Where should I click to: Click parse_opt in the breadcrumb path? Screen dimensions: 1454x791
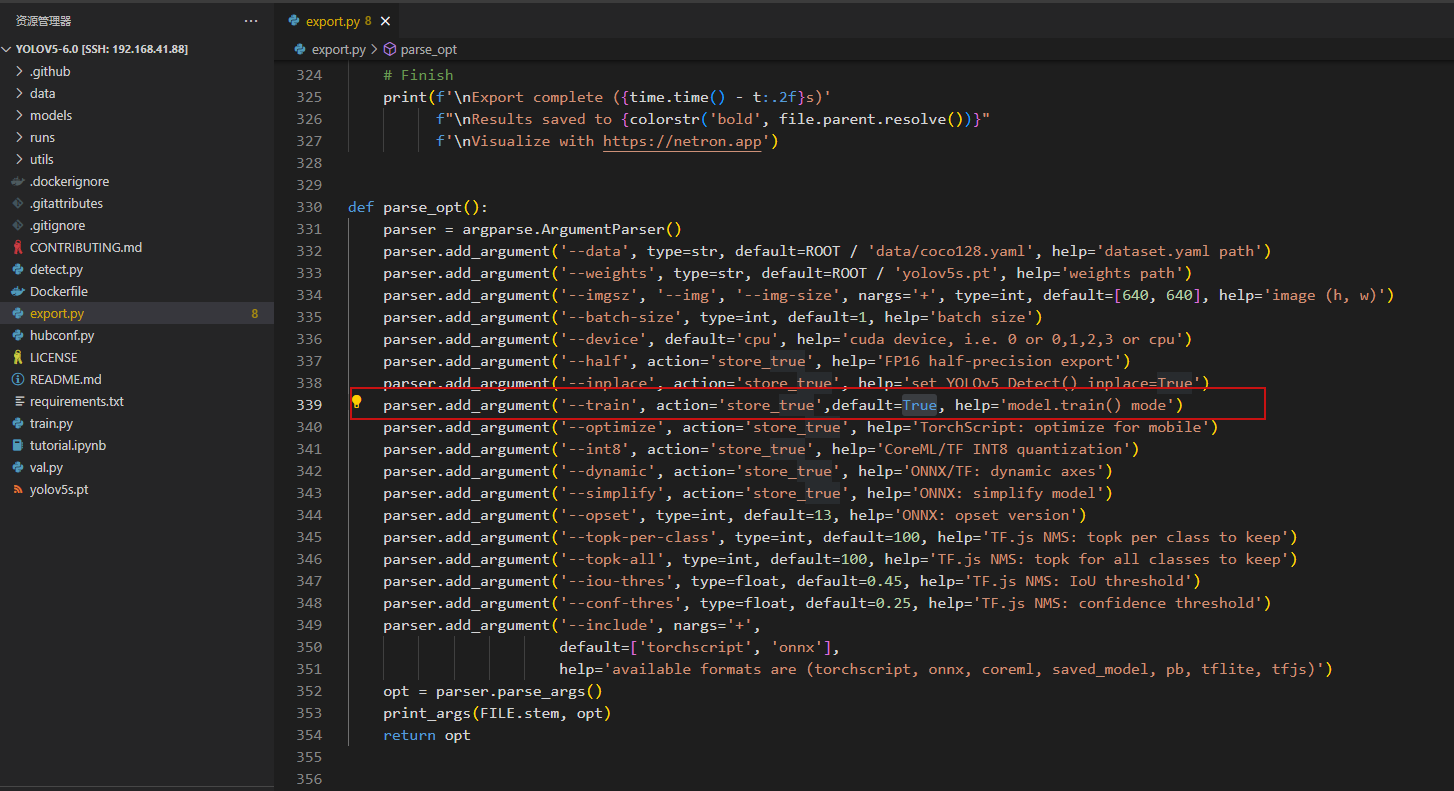tap(428, 49)
